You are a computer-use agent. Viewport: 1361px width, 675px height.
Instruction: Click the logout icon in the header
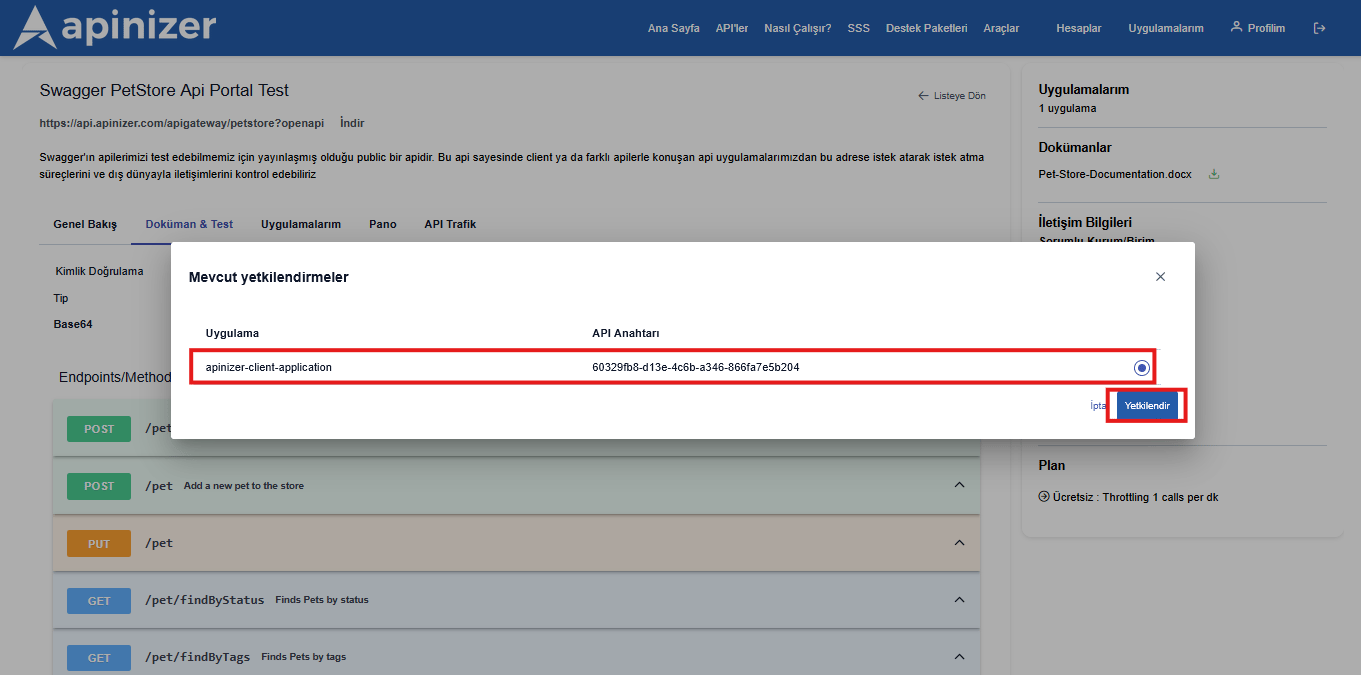[1319, 28]
